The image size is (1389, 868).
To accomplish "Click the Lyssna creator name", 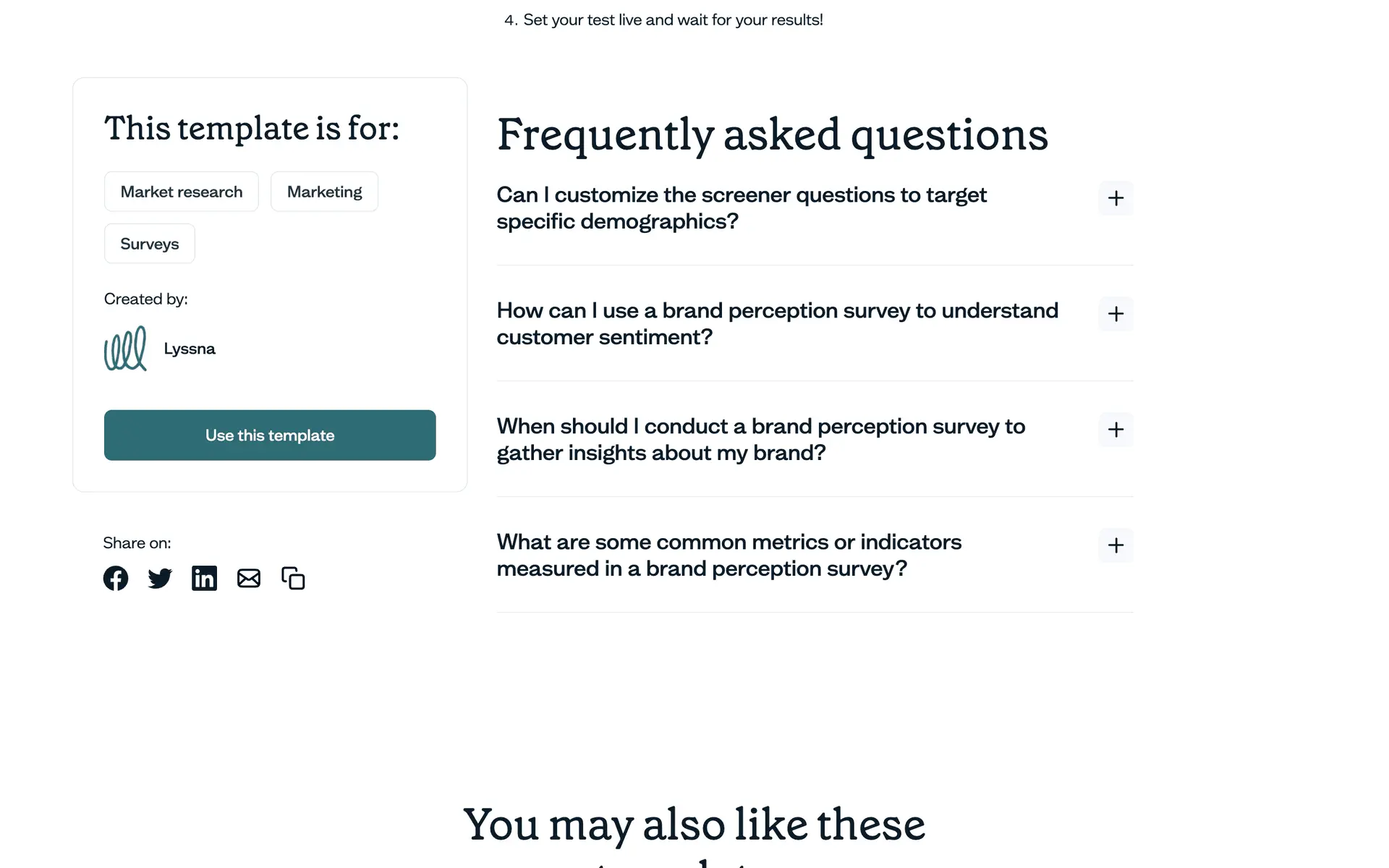I will point(190,349).
